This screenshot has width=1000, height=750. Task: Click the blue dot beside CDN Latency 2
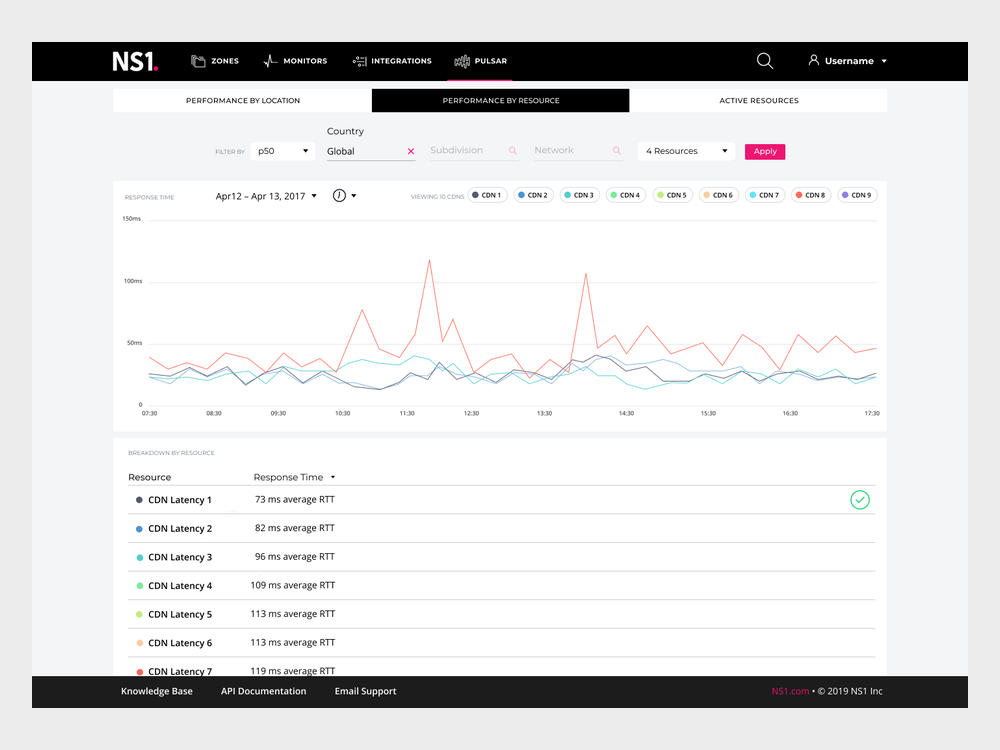click(x=139, y=529)
